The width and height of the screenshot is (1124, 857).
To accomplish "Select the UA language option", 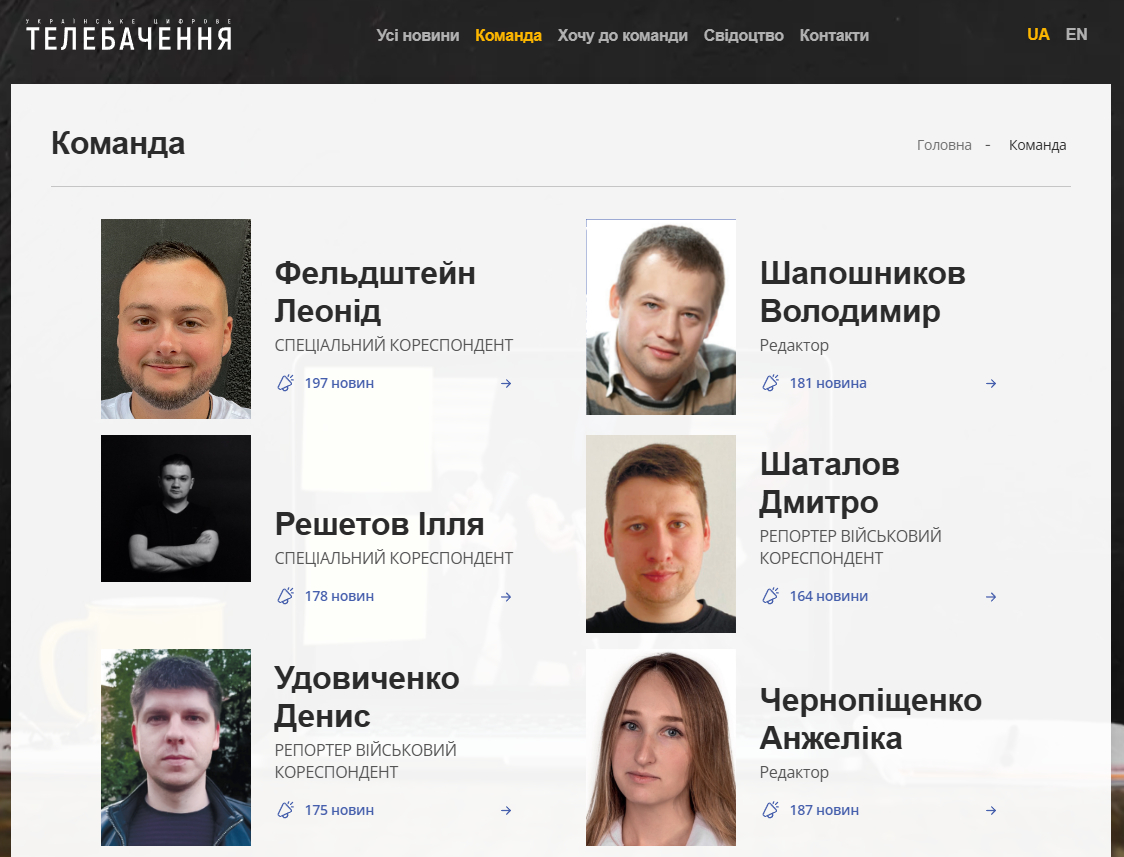I will pyautogui.click(x=1038, y=34).
